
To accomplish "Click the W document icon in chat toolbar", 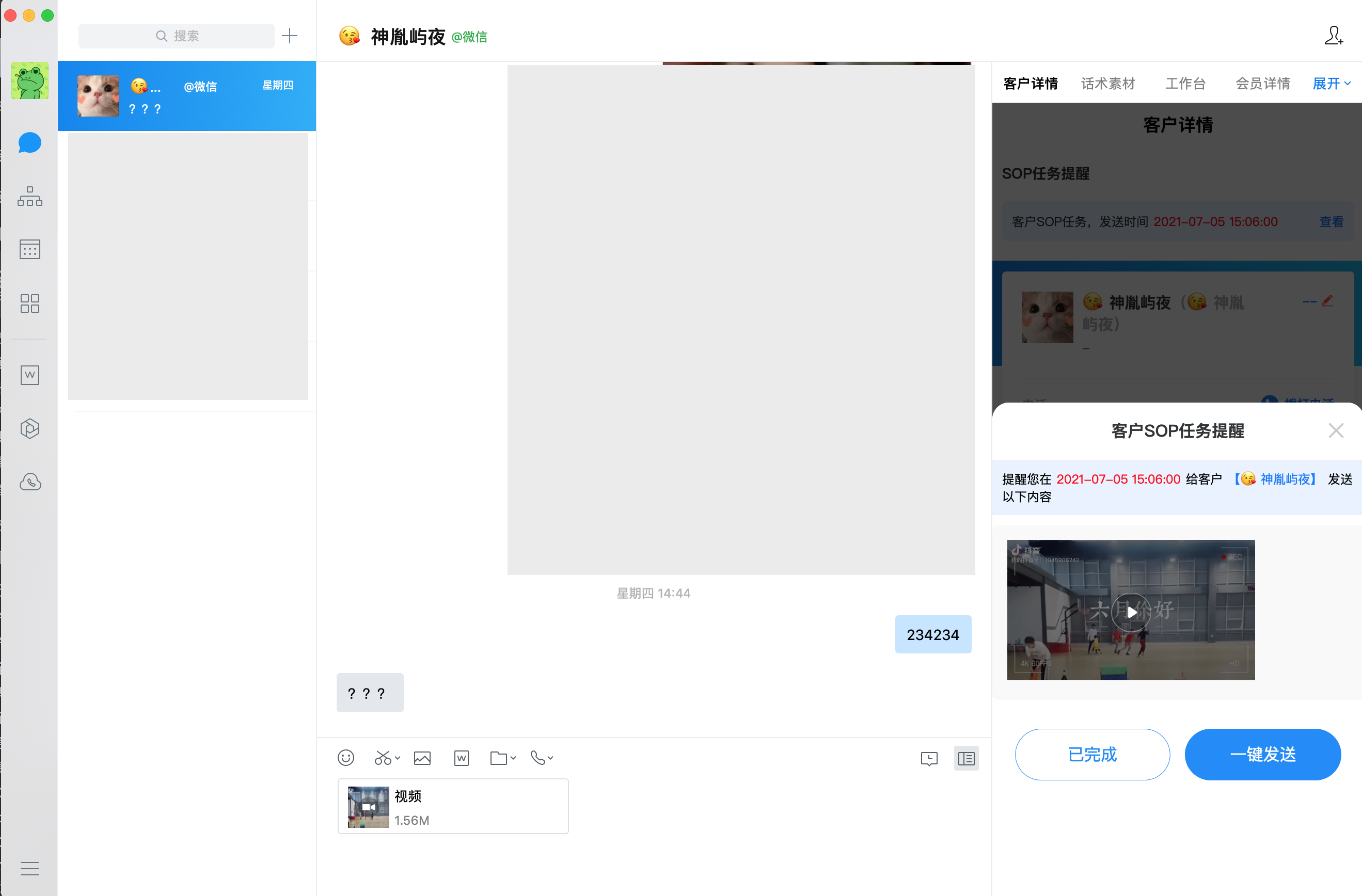I will click(x=461, y=758).
